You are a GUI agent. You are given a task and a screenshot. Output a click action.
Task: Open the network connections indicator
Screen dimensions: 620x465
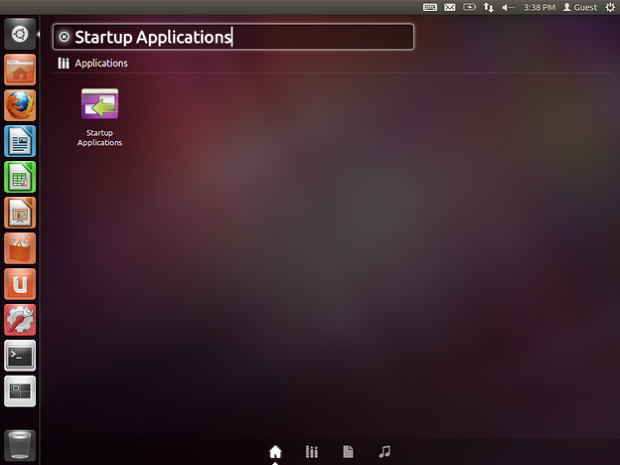pyautogui.click(x=489, y=7)
